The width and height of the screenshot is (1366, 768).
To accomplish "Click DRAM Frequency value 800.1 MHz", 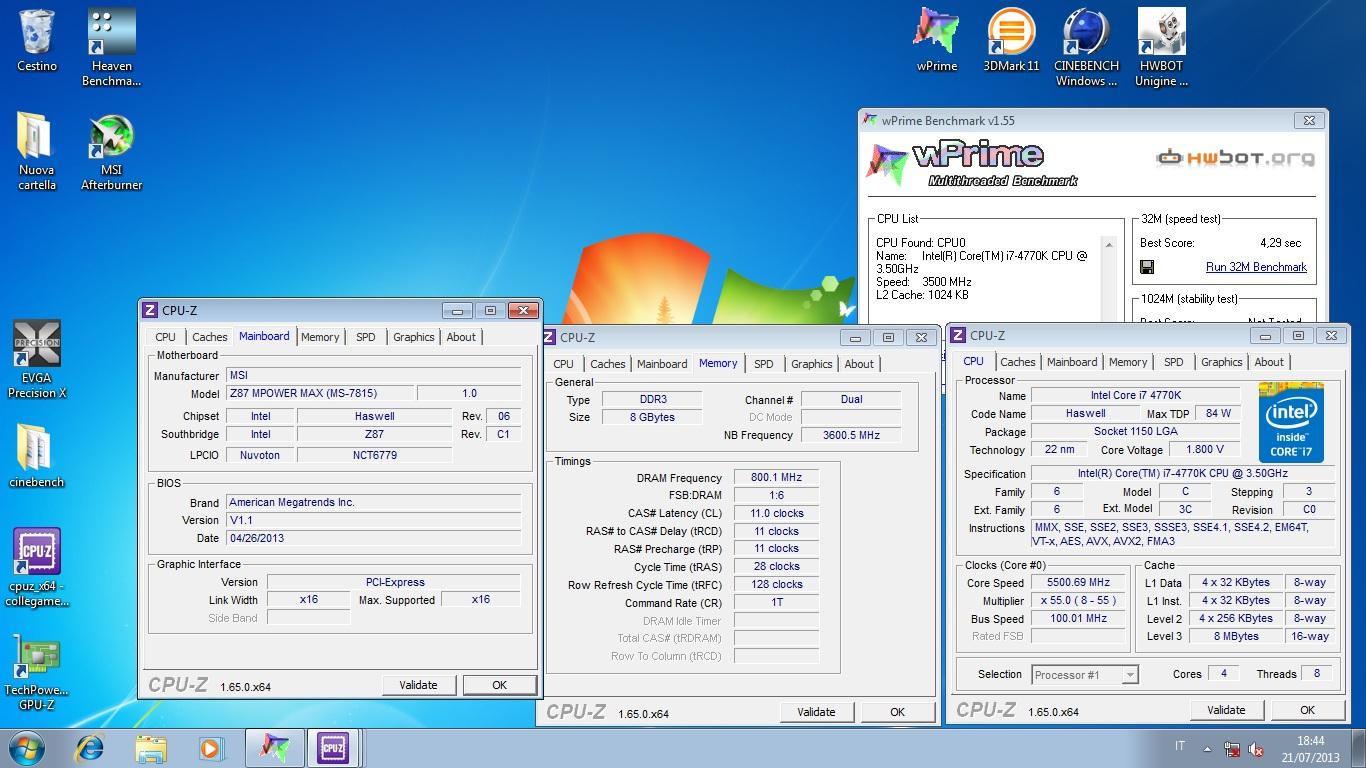I will tap(776, 478).
